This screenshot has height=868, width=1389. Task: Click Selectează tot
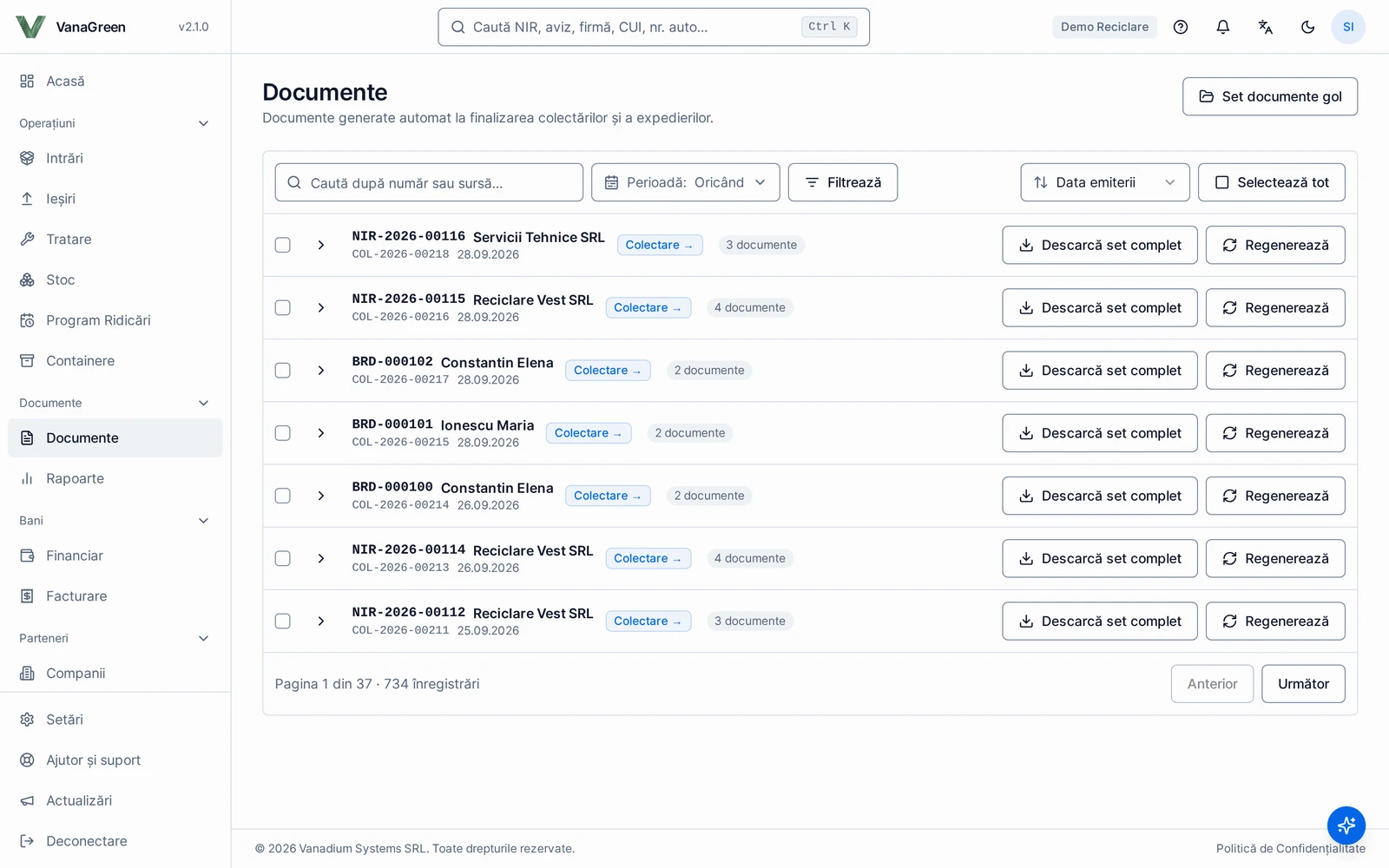[x=1272, y=182]
